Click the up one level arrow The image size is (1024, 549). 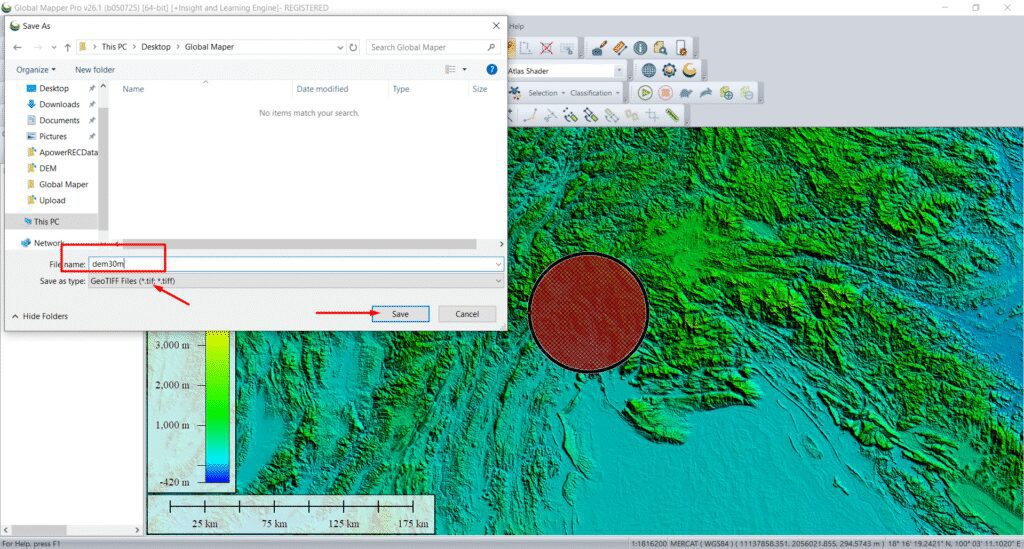(x=67, y=47)
